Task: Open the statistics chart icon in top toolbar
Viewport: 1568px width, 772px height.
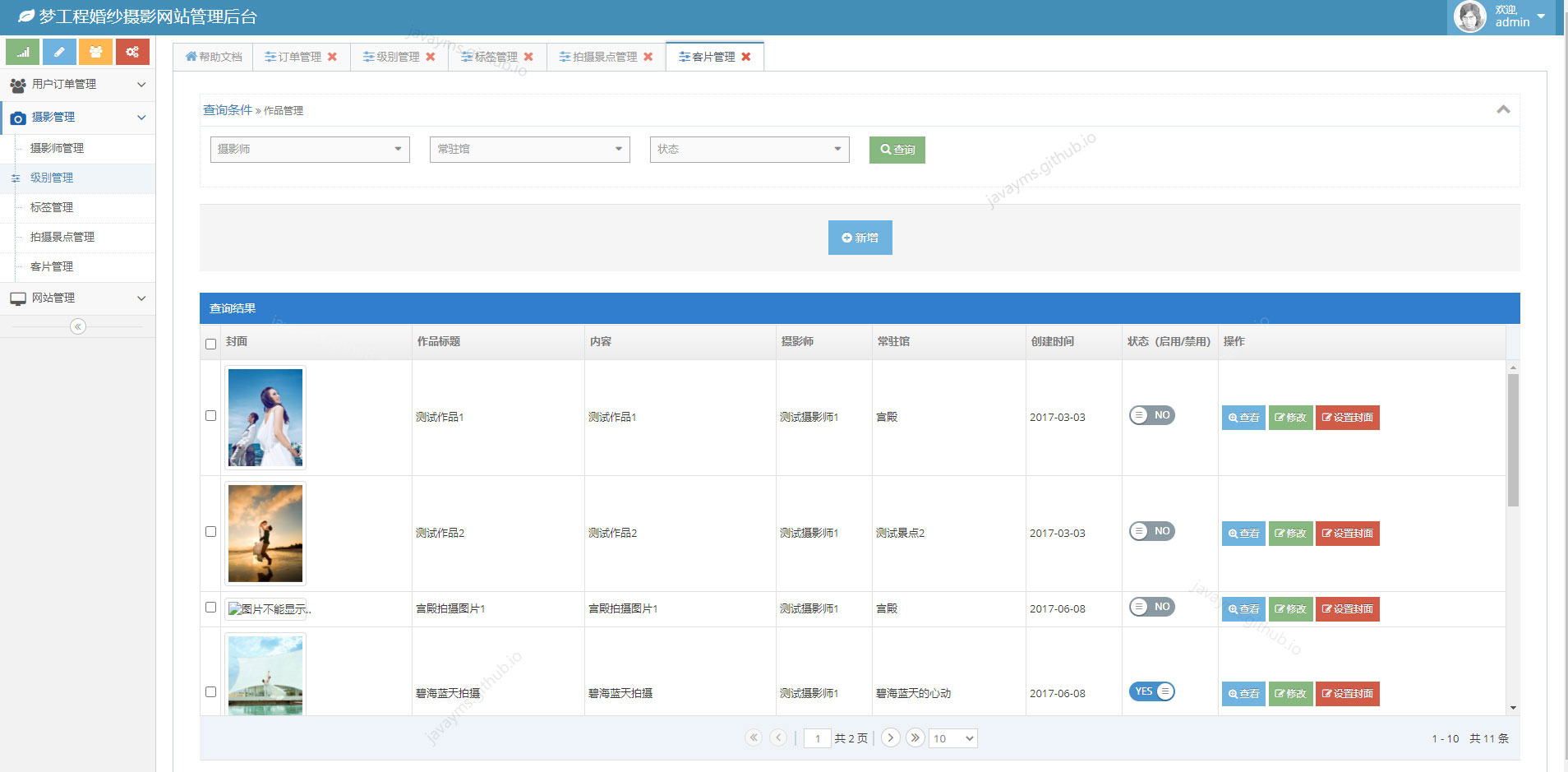Action: coord(22,51)
